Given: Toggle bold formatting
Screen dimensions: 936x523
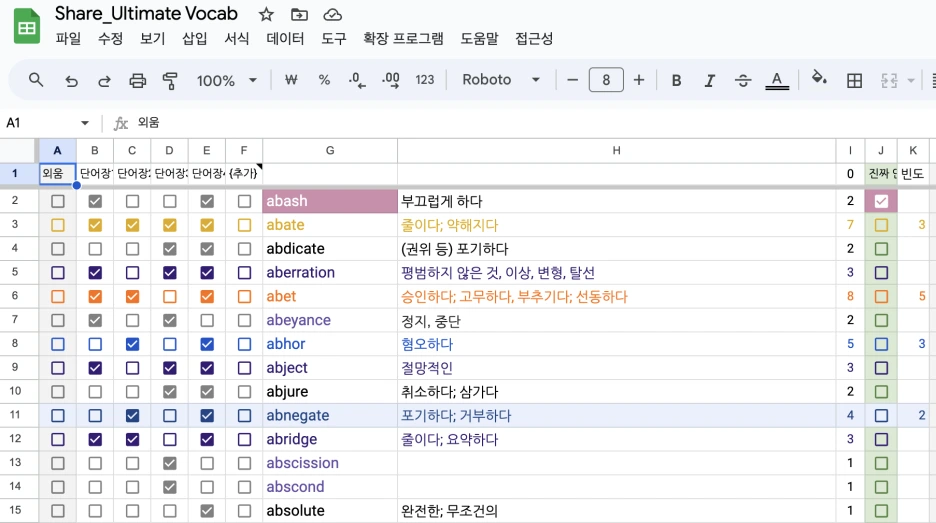Looking at the screenshot, I should click(x=676, y=80).
